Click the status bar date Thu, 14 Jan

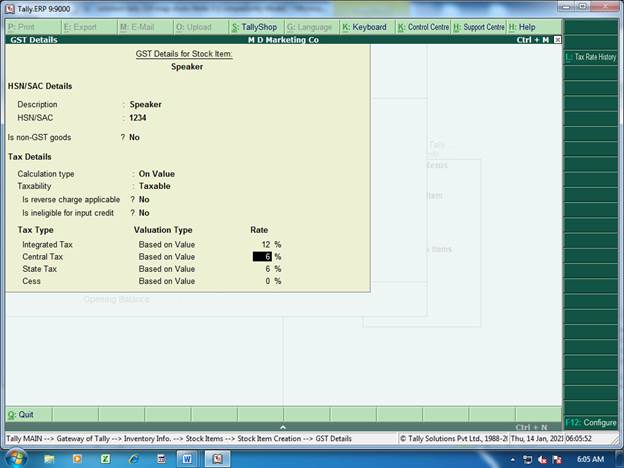pyautogui.click(x=536, y=439)
